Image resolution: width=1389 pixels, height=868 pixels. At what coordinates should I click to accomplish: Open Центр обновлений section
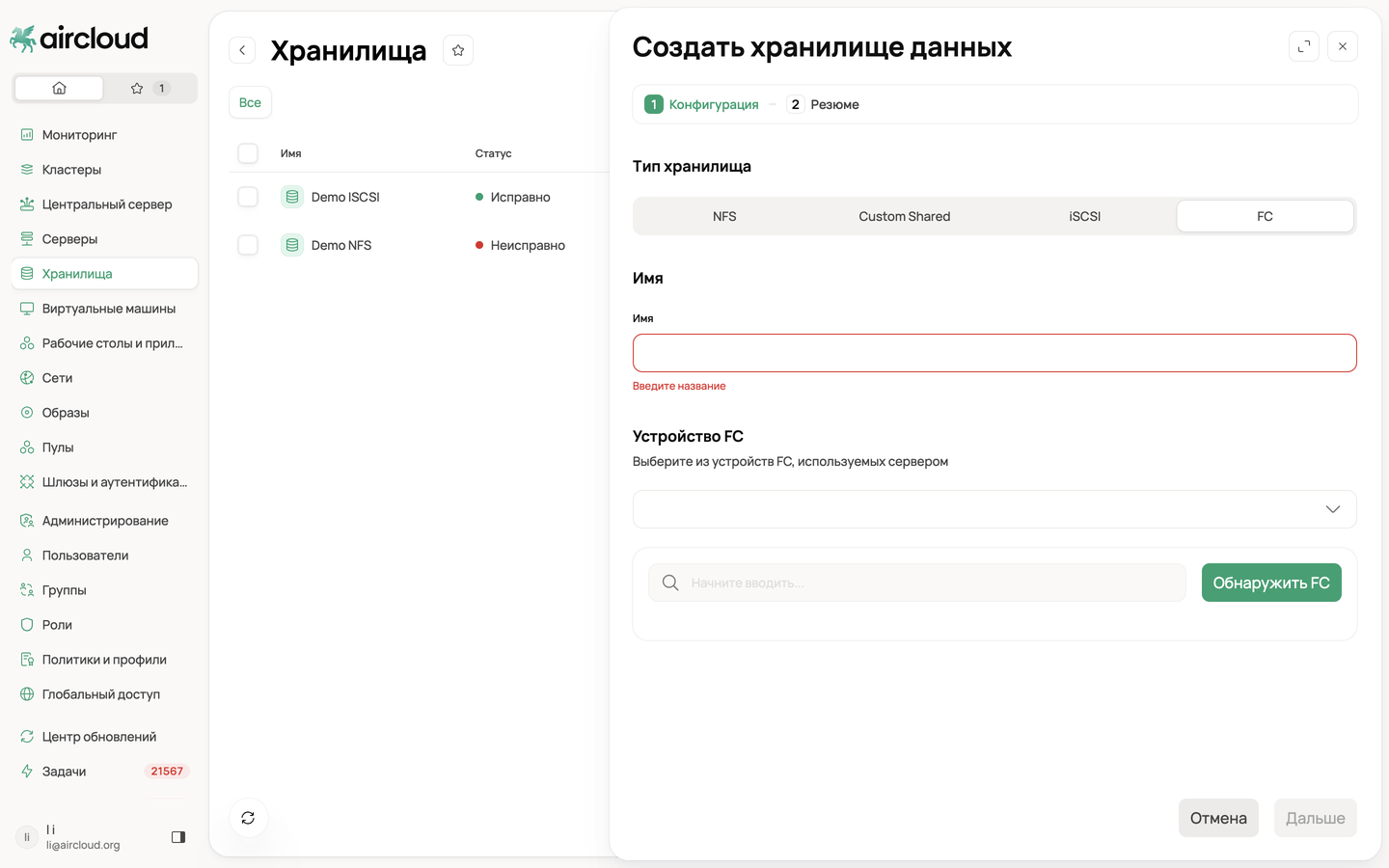[104, 737]
